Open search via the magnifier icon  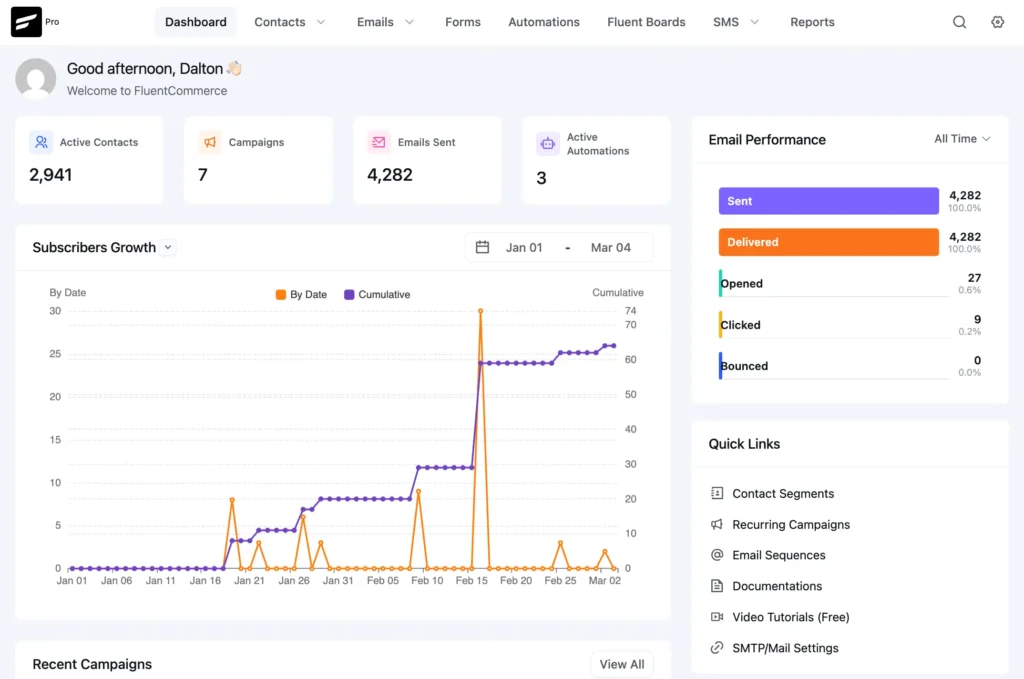959,21
